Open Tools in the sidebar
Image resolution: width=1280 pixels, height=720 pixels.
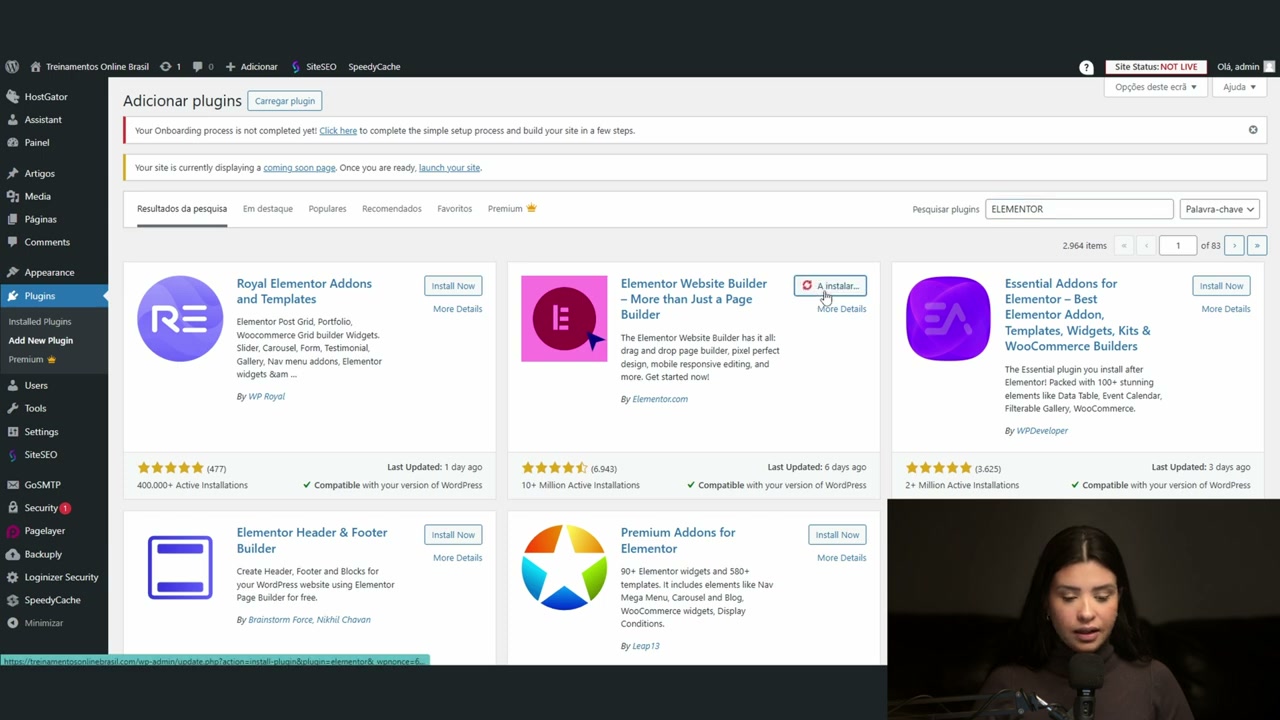click(x=35, y=409)
